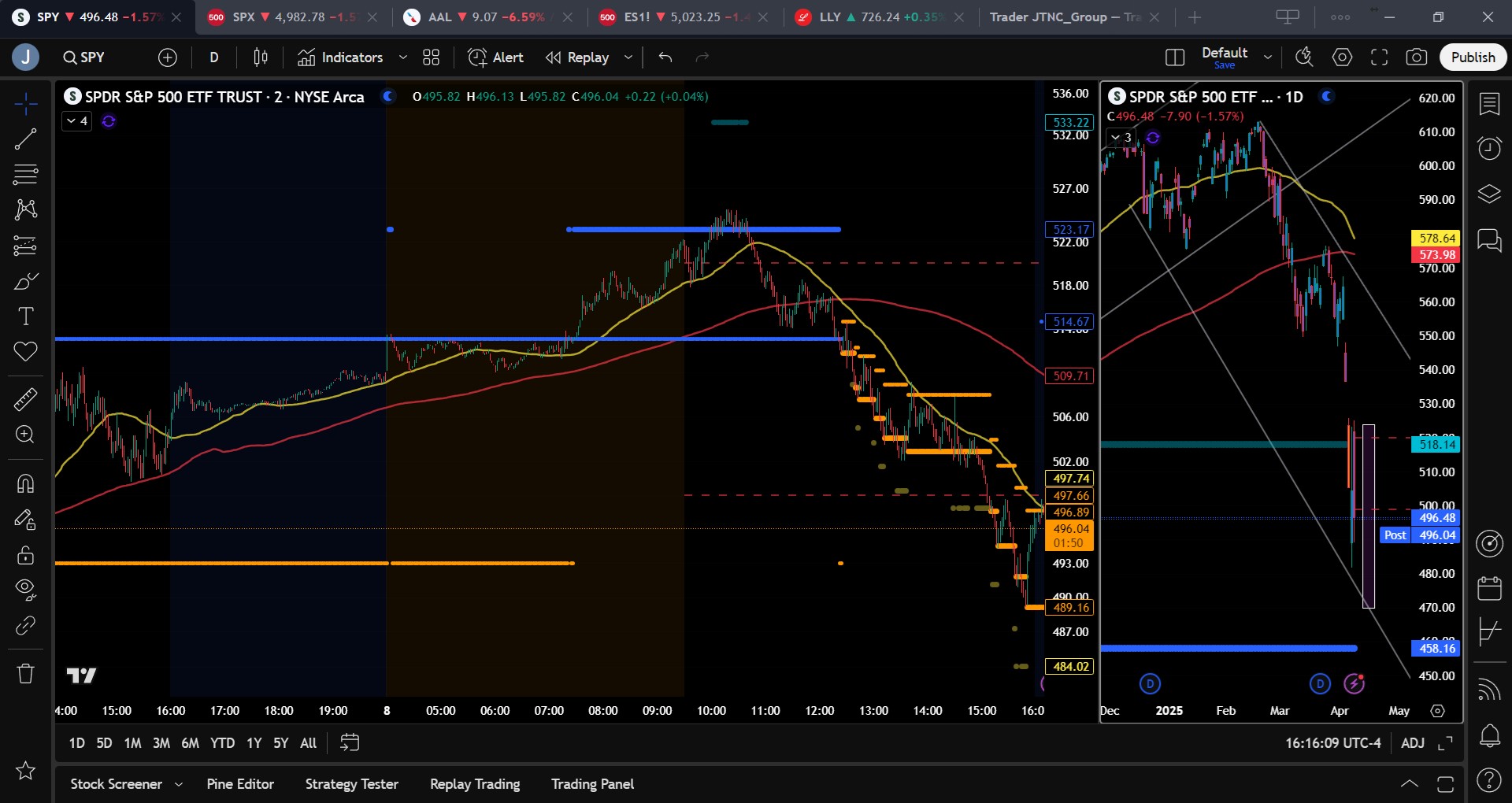This screenshot has height=803, width=1512.
Task: Select the 5D date range
Action: [104, 743]
